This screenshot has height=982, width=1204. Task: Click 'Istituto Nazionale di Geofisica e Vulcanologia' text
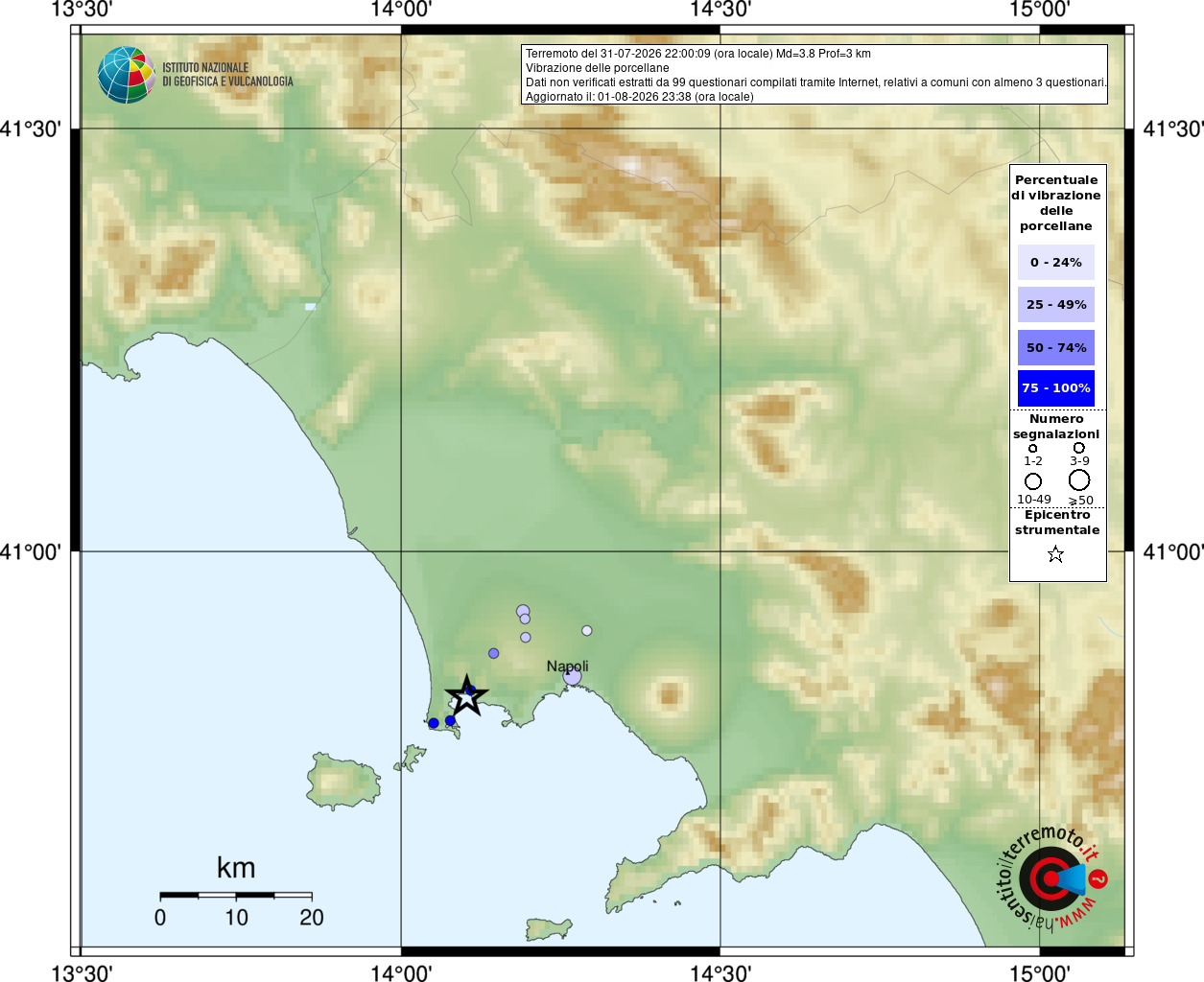tap(227, 75)
